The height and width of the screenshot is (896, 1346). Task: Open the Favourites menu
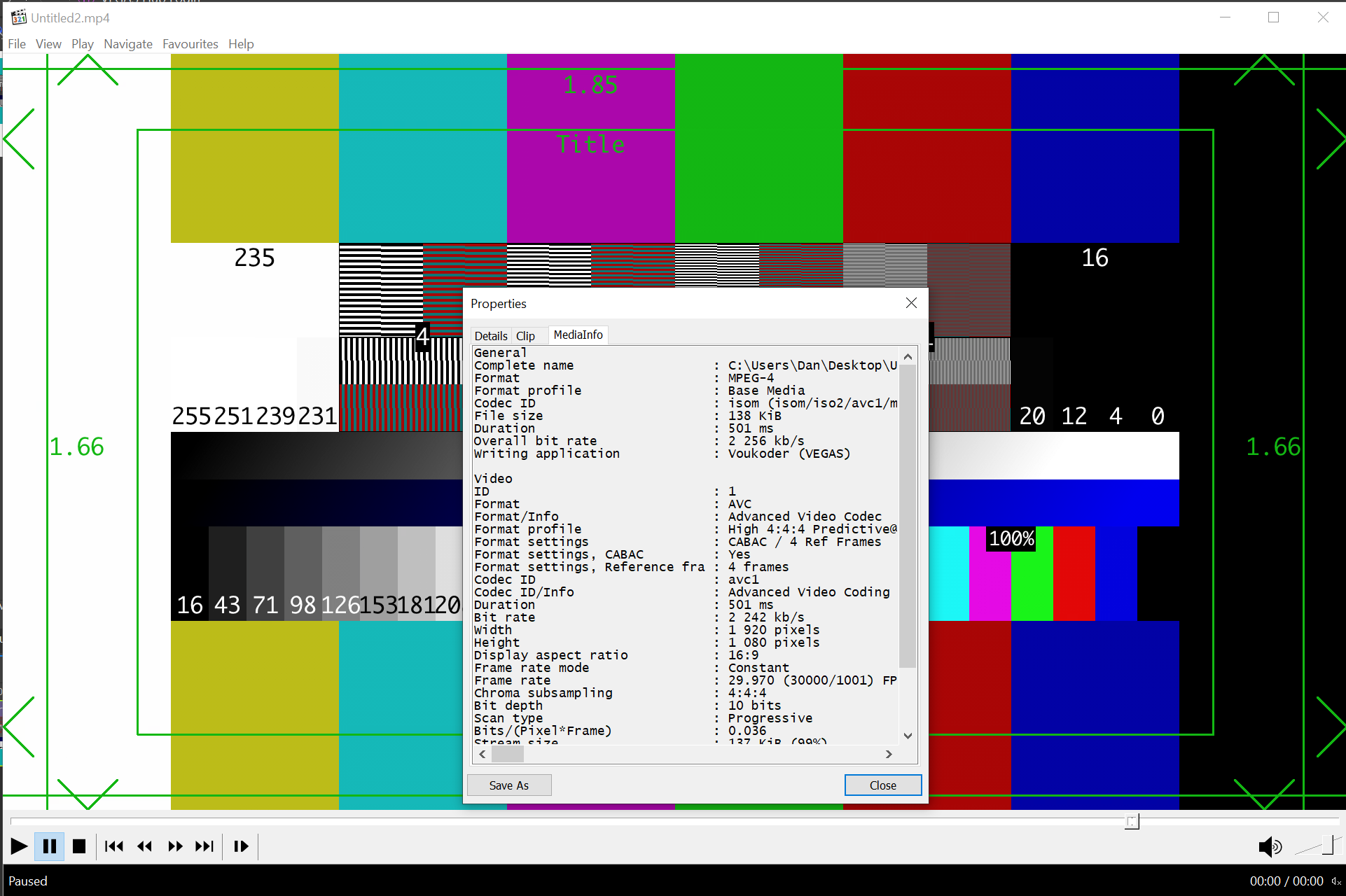coord(190,44)
